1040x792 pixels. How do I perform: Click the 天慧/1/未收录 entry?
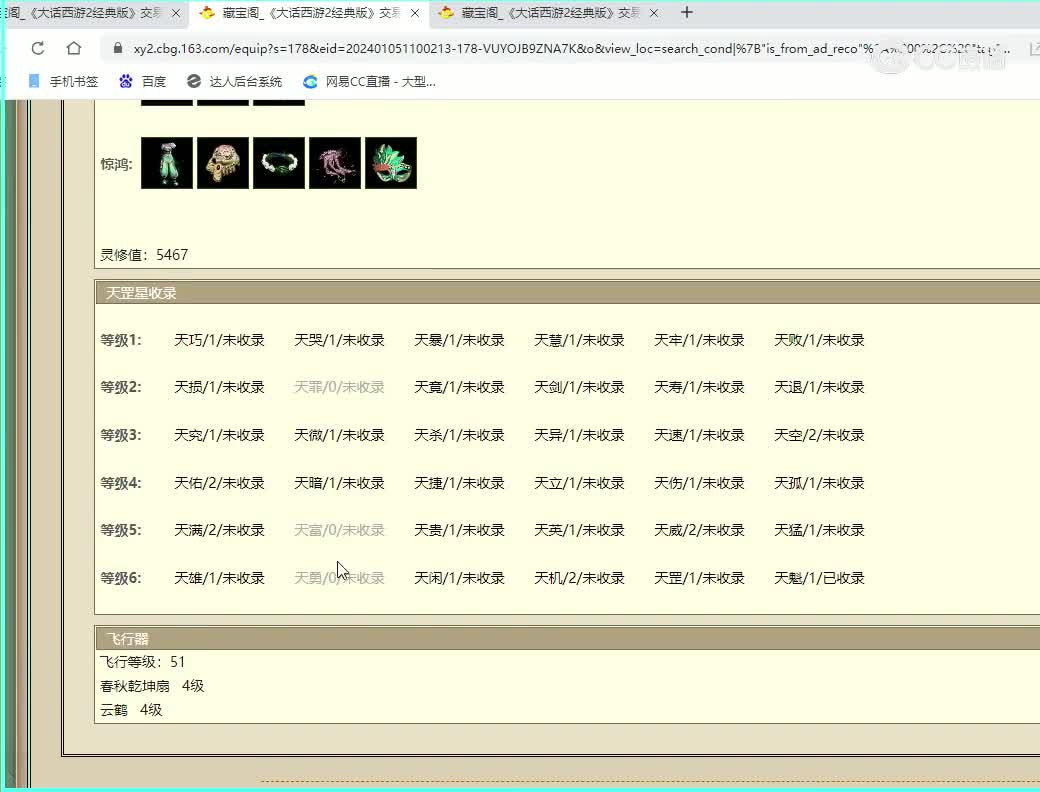[579, 340]
